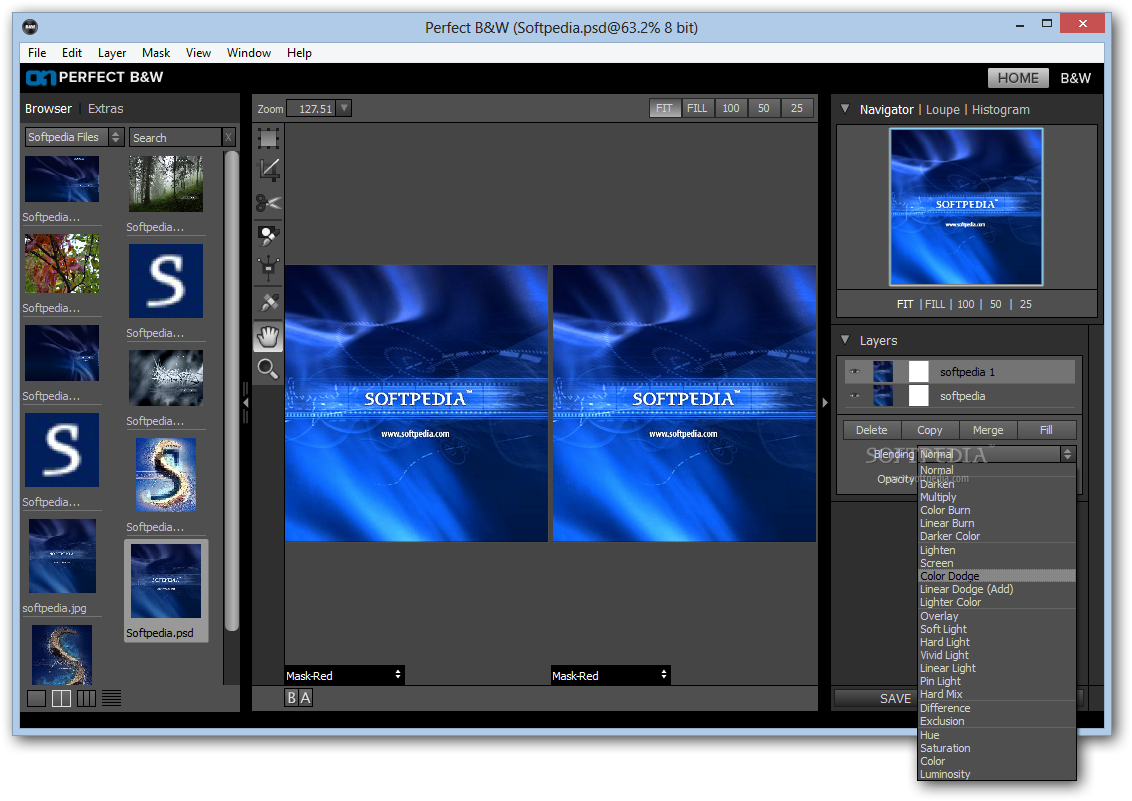
Task: Clear the Search box with X
Action: point(228,137)
